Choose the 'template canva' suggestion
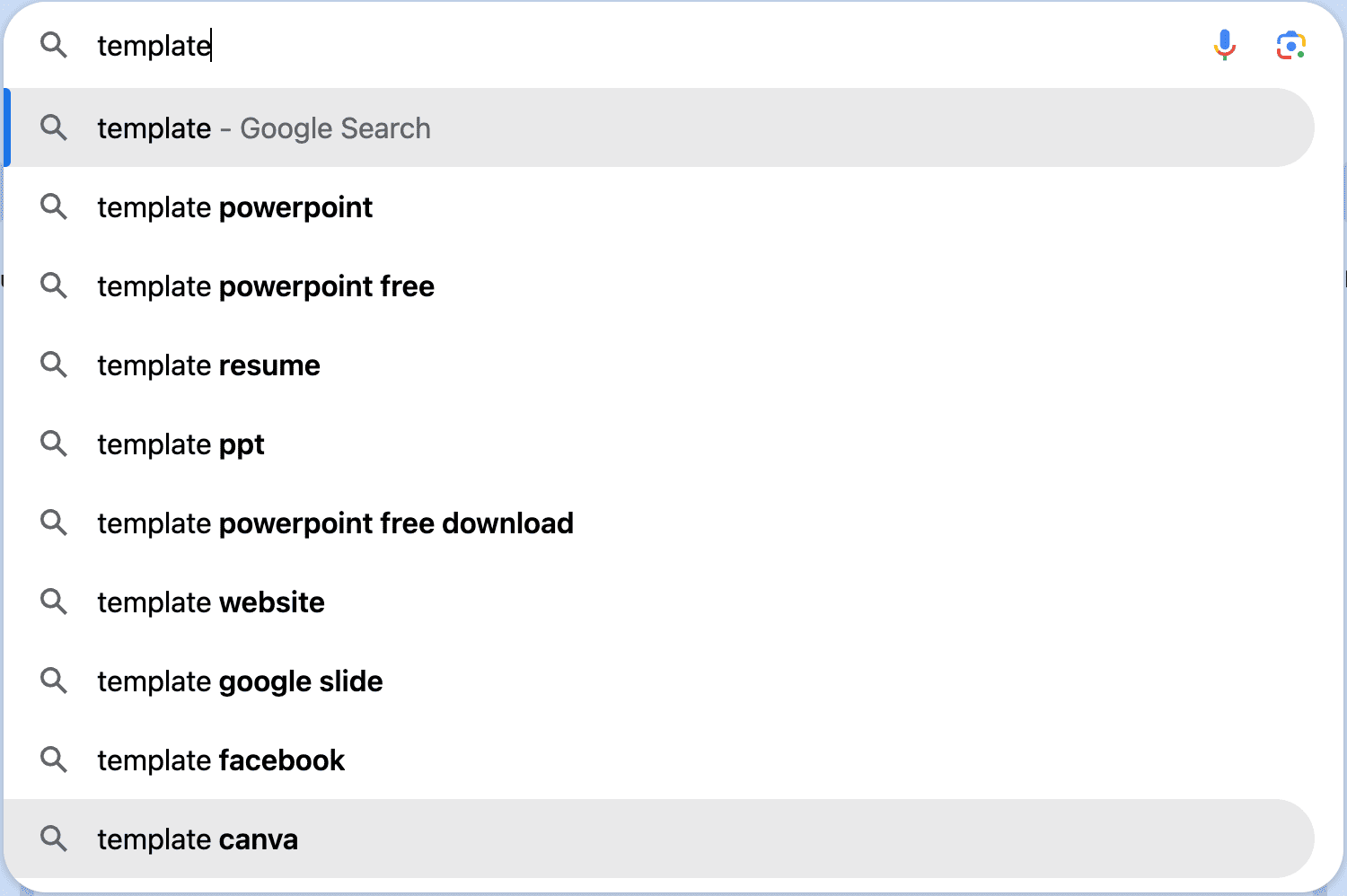 coord(198,839)
